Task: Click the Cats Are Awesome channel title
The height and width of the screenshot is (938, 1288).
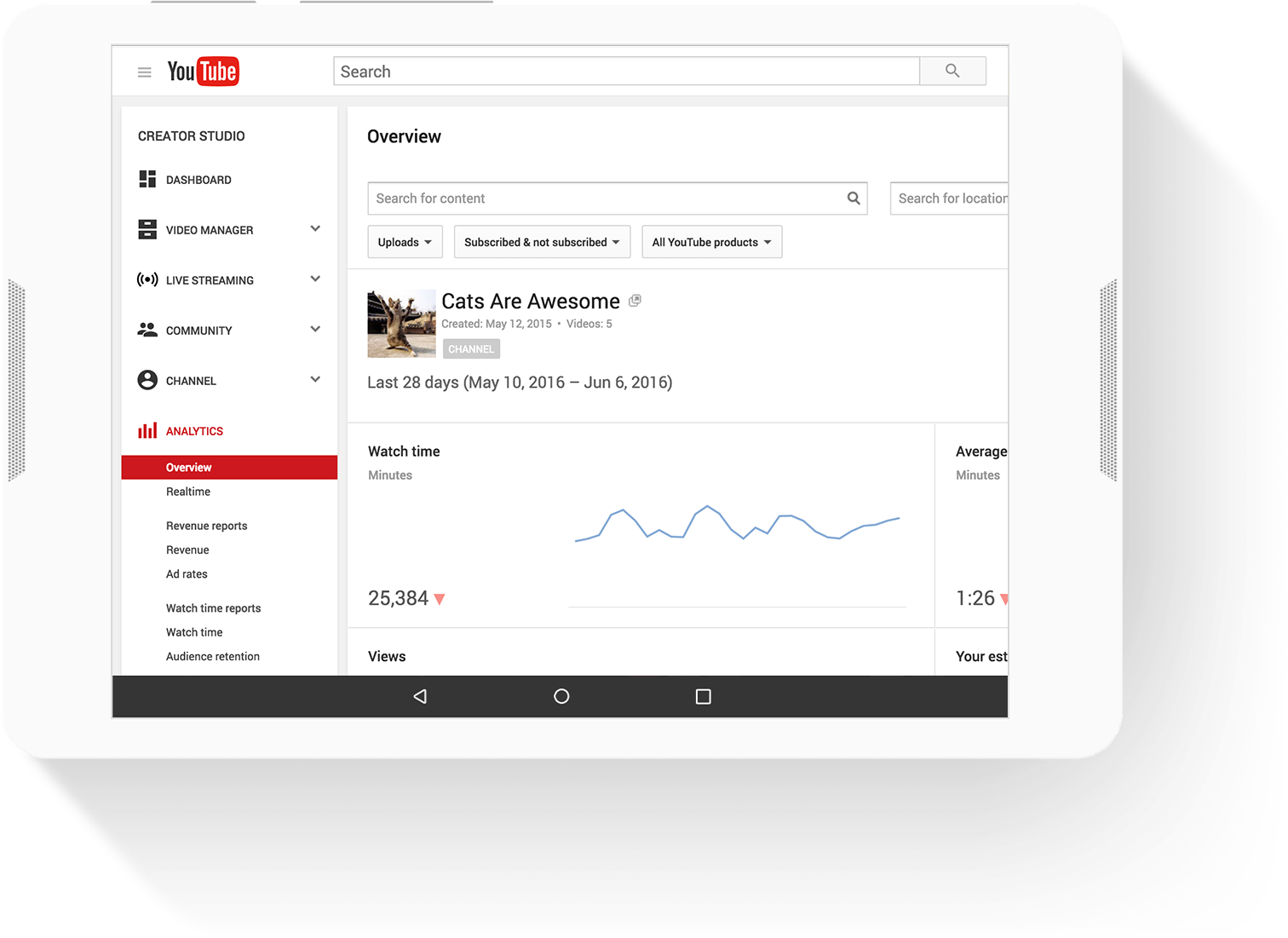Action: point(531,302)
